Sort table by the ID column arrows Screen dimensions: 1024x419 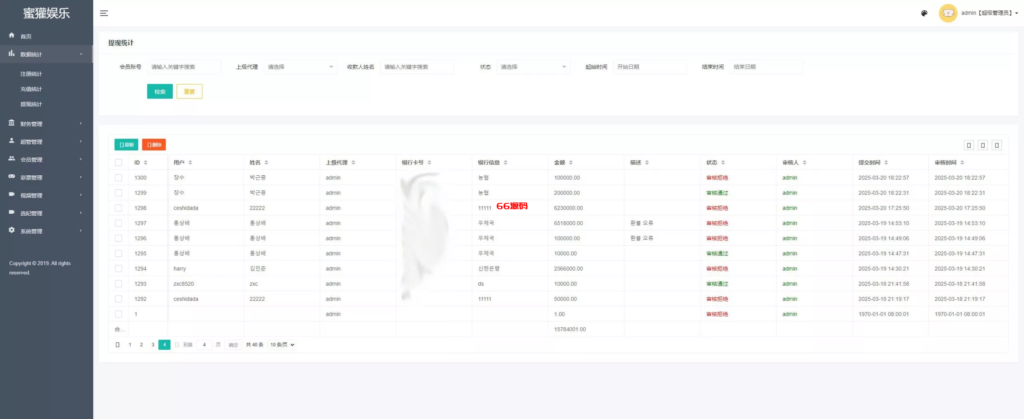(x=146, y=163)
